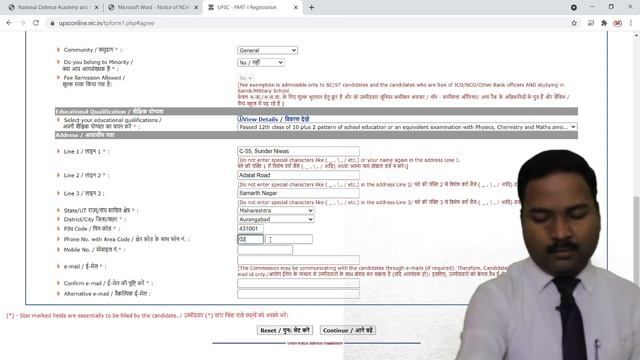Click the media control icon in toolbar

click(x=591, y=23)
